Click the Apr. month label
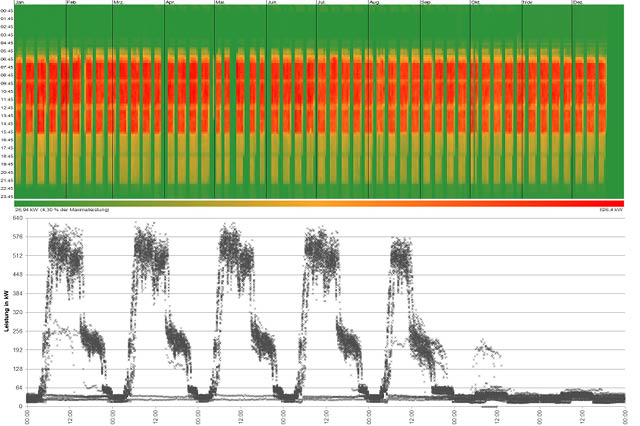The width and height of the screenshot is (640, 426). click(x=170, y=4)
